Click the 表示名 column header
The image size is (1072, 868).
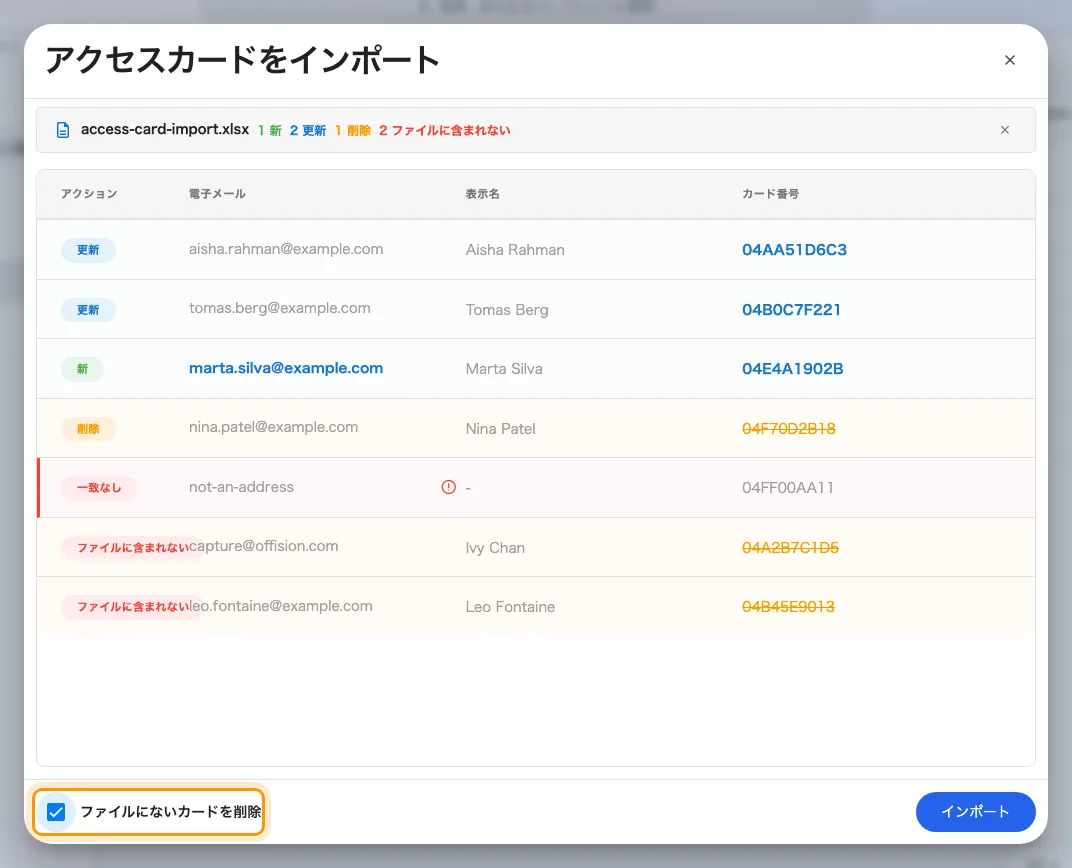pos(482,194)
